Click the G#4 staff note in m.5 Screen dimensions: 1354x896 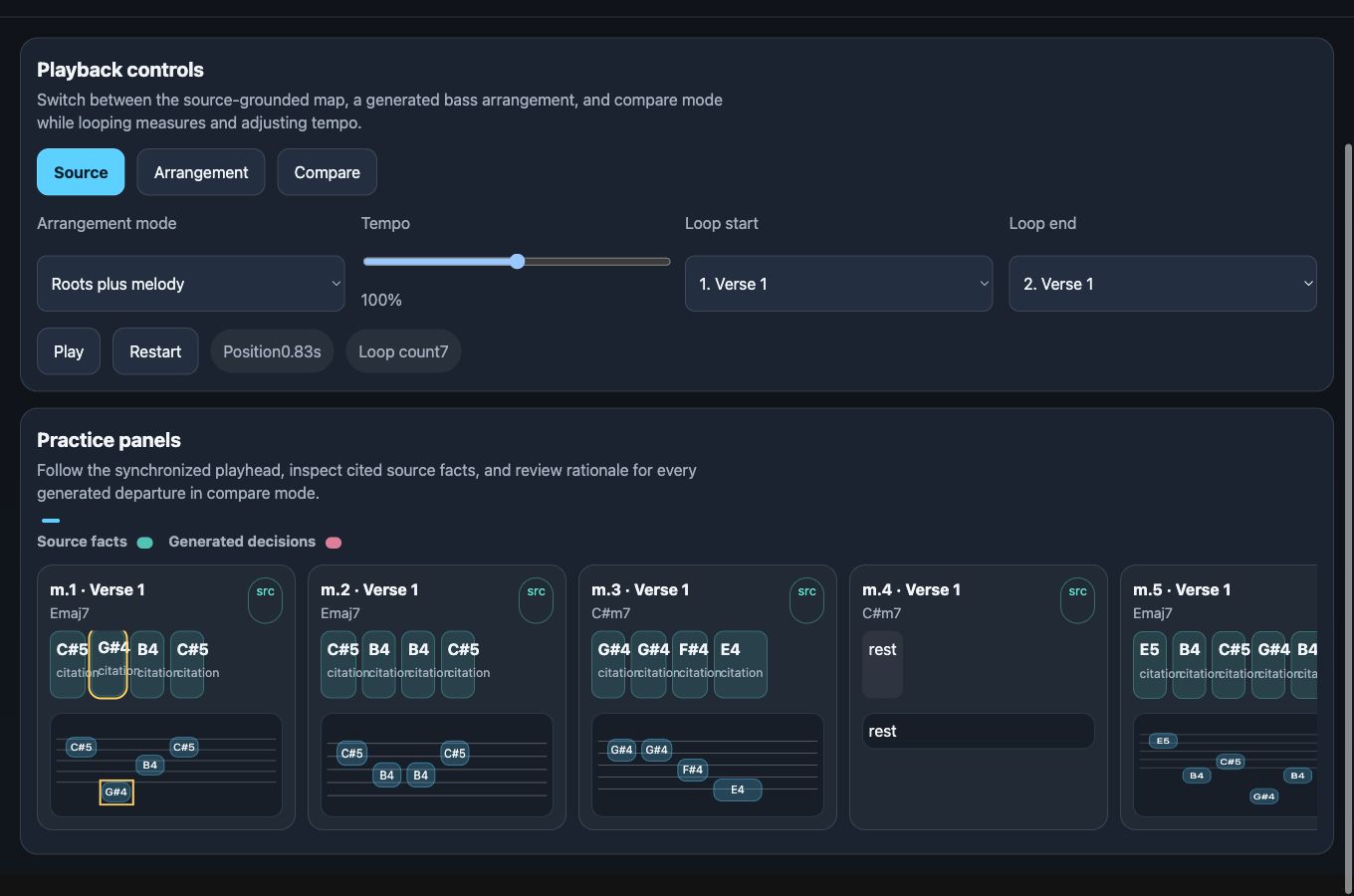1264,796
